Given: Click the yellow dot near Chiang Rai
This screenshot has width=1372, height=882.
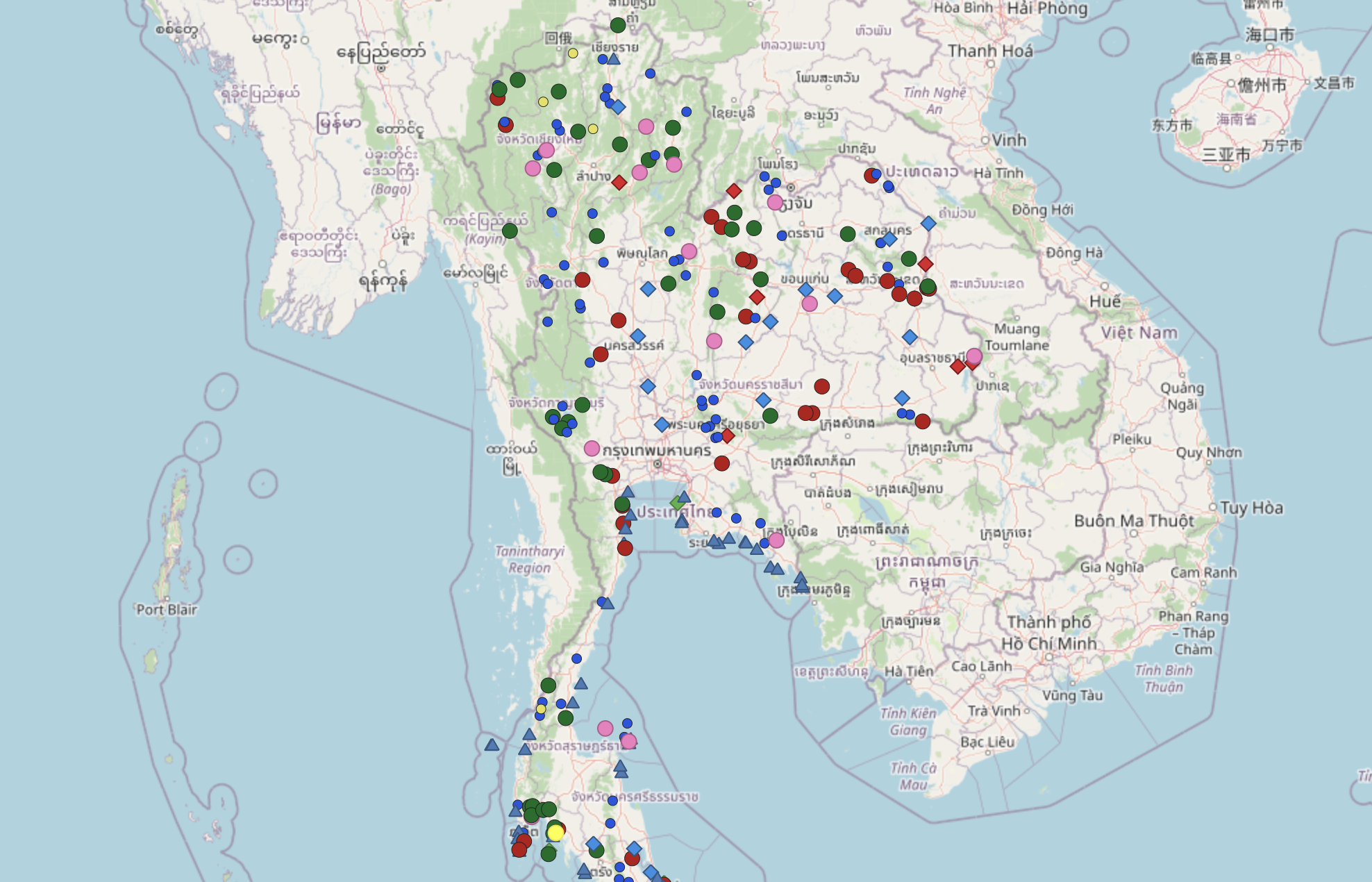Looking at the screenshot, I should [573, 53].
